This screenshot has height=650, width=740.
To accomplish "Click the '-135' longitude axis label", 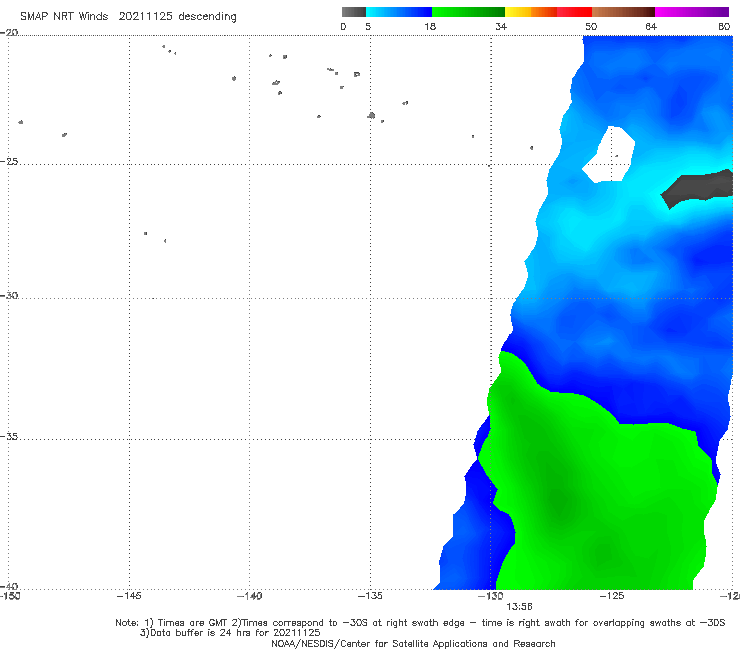I will (x=370, y=596).
